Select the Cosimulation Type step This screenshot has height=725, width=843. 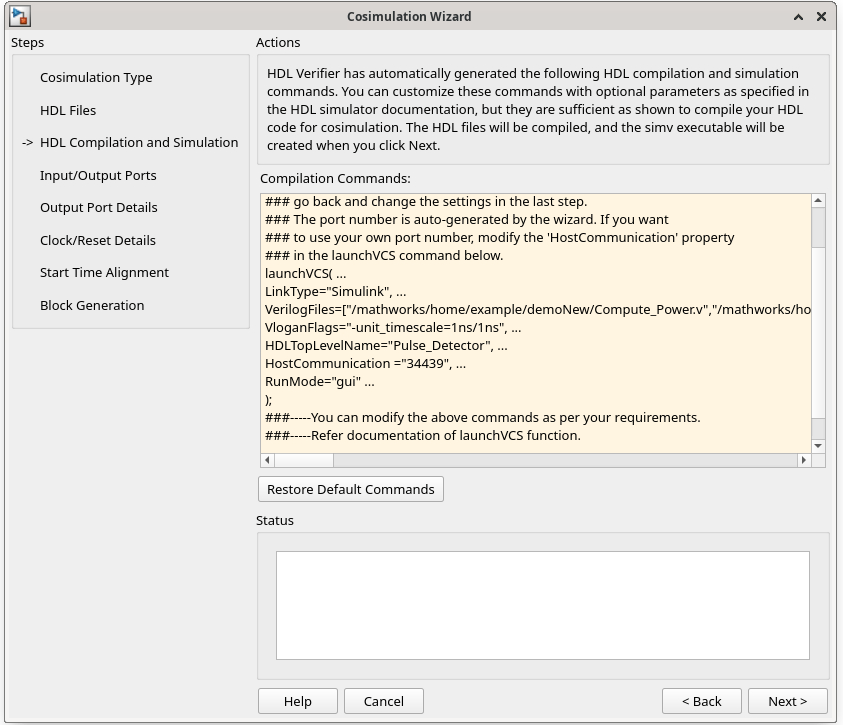click(x=96, y=78)
